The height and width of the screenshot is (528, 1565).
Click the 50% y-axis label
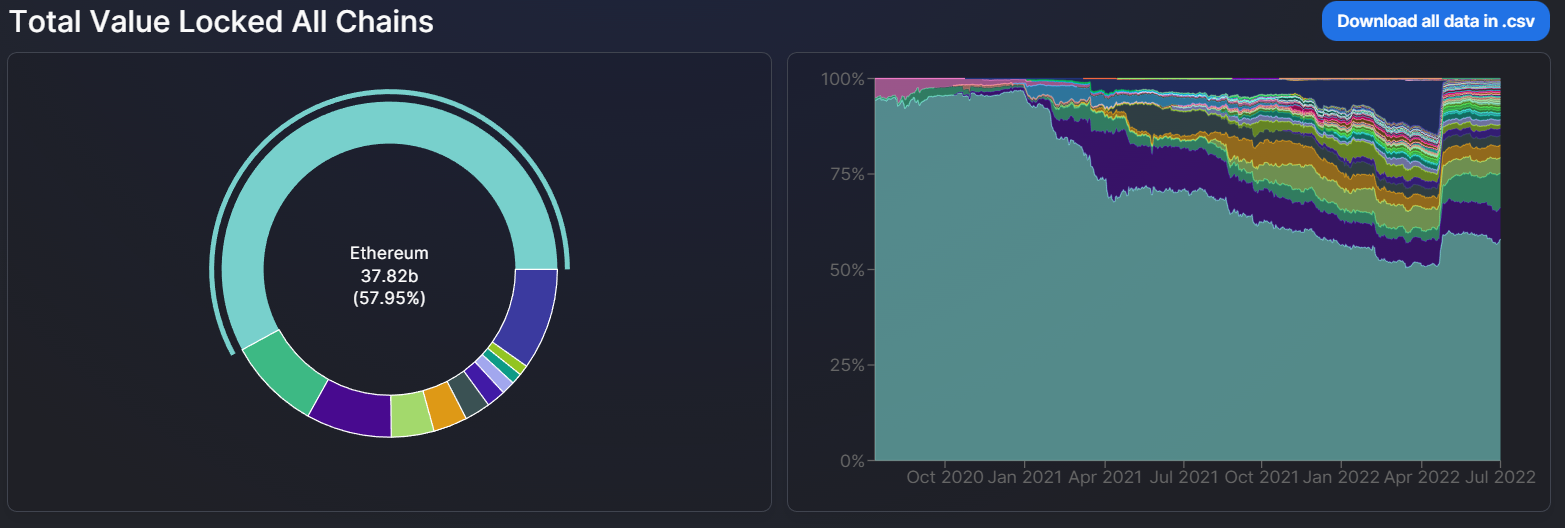846,270
